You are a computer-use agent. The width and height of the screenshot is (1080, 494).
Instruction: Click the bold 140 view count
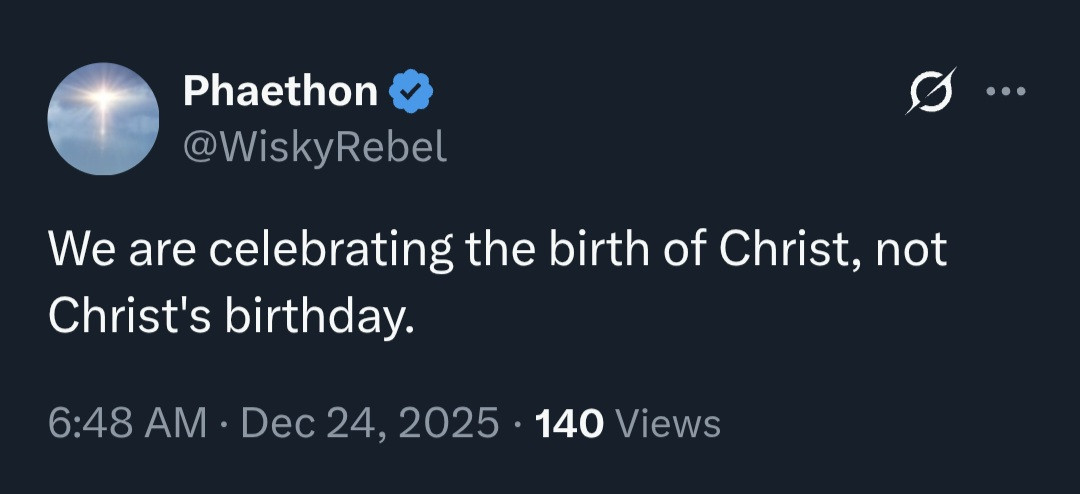coord(570,424)
